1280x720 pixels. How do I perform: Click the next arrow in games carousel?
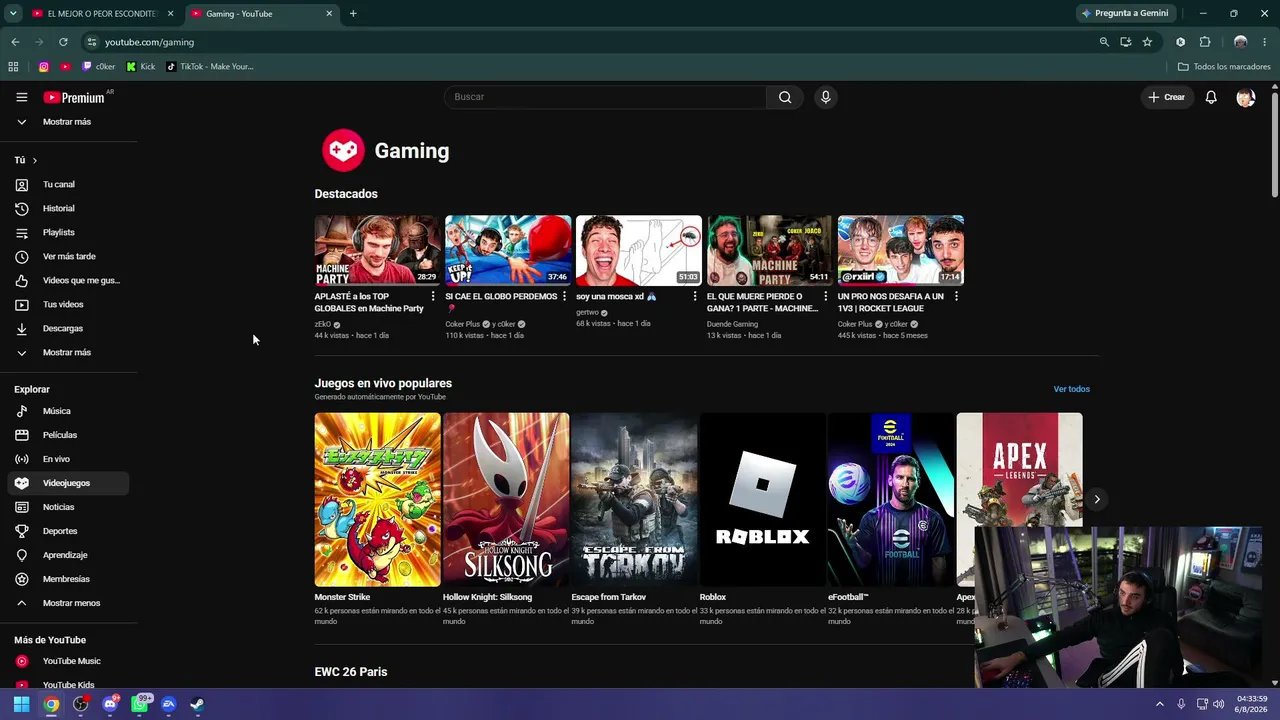pyautogui.click(x=1097, y=499)
